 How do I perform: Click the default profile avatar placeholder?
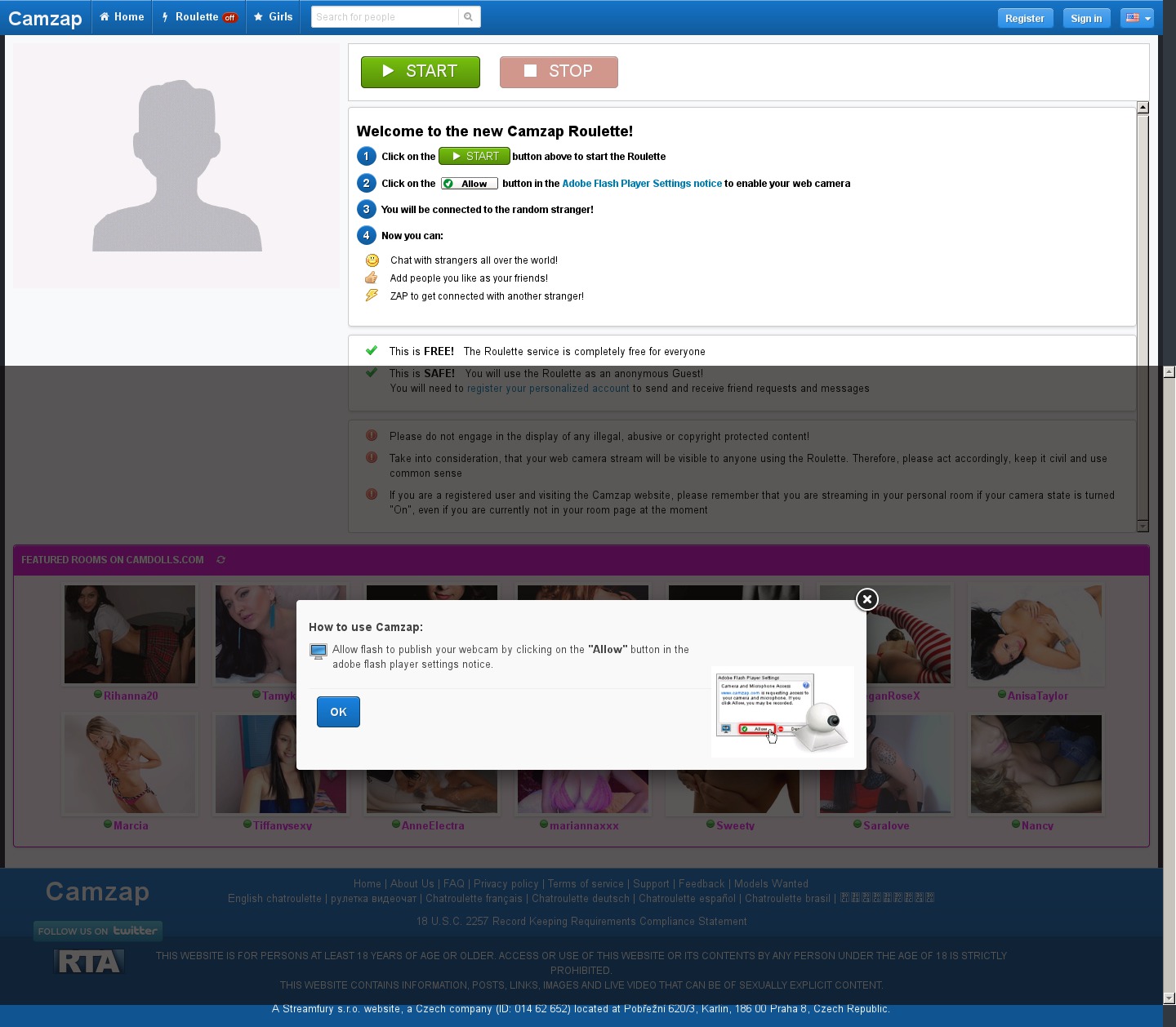(176, 166)
